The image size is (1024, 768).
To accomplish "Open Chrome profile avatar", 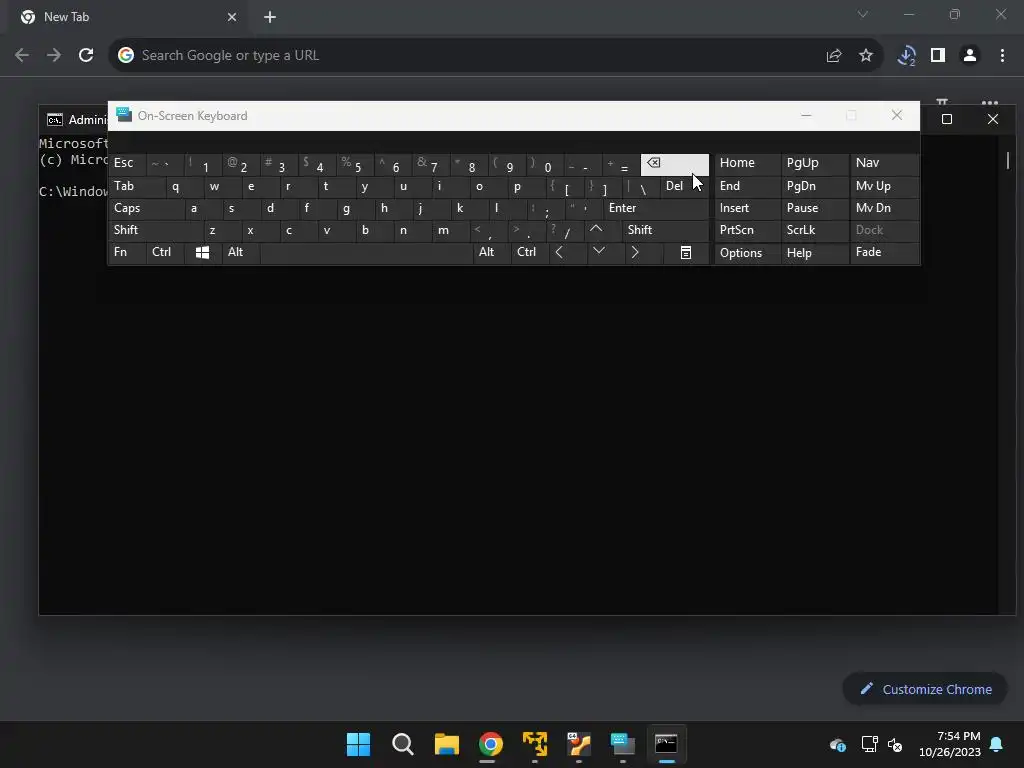I will tap(970, 56).
